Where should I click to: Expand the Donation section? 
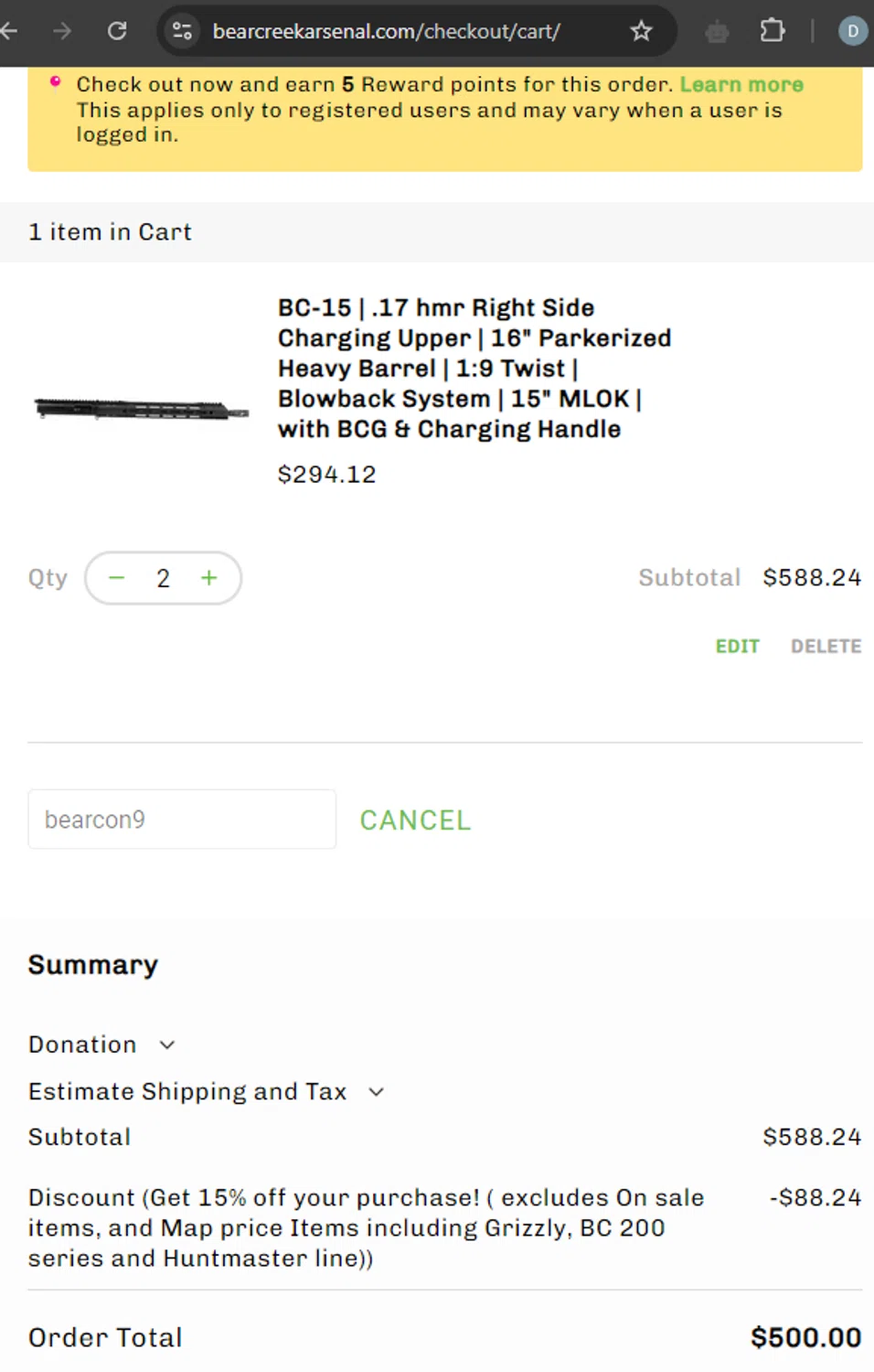point(101,1045)
